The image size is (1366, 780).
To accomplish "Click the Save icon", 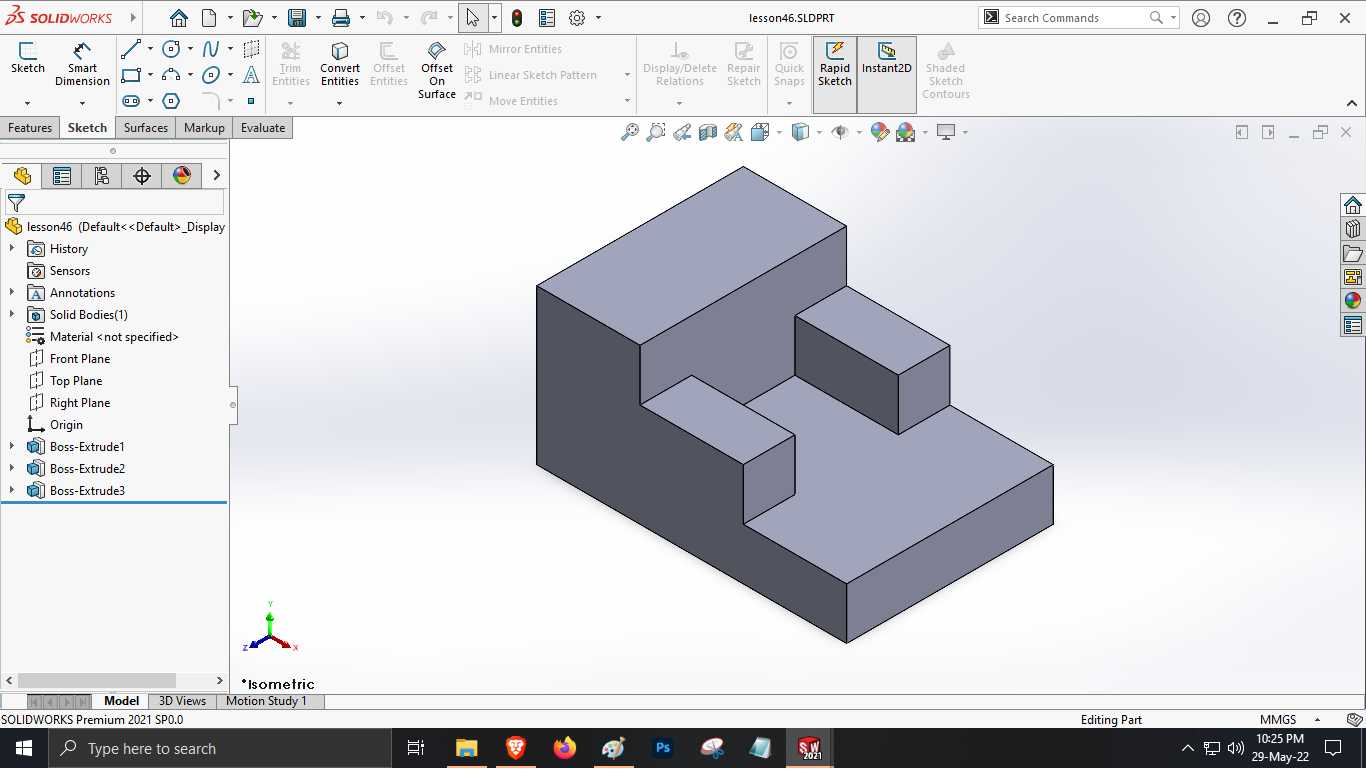I will (297, 18).
